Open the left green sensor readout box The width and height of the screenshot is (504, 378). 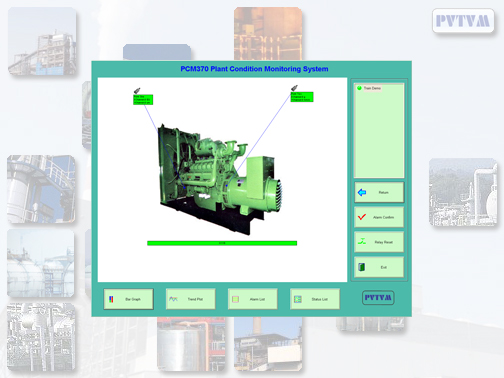tap(143, 100)
